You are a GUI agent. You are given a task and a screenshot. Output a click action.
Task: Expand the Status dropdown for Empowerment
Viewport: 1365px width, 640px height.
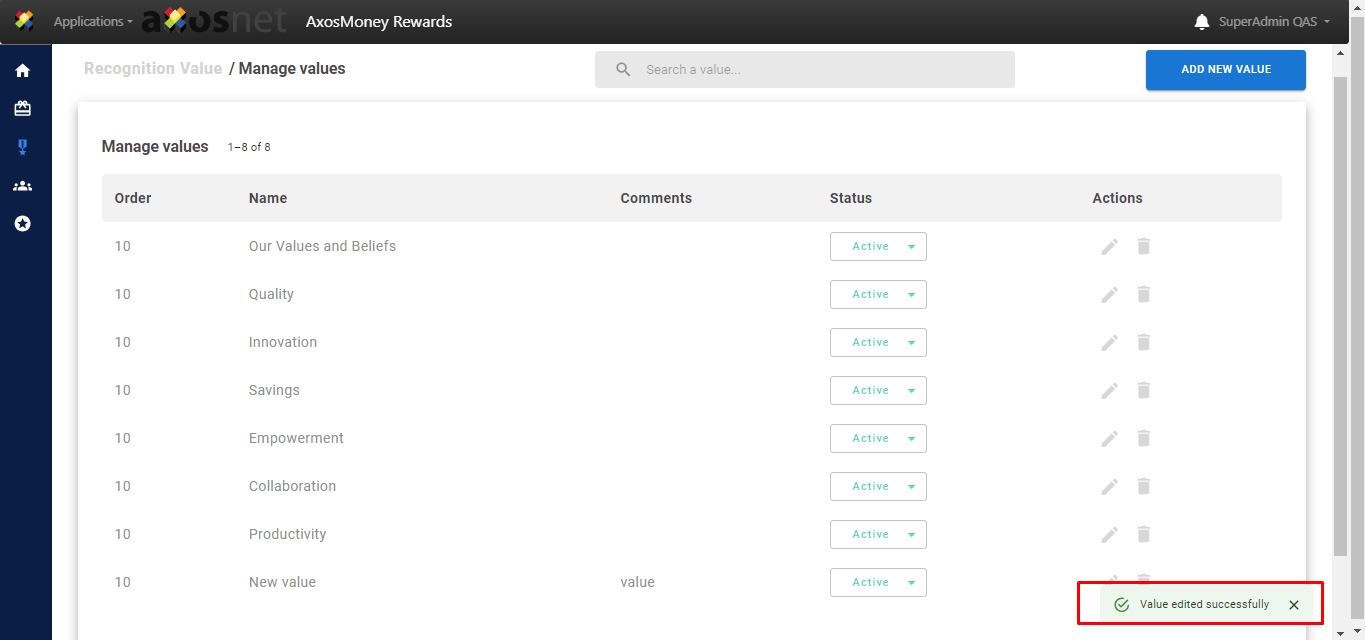[x=878, y=438]
